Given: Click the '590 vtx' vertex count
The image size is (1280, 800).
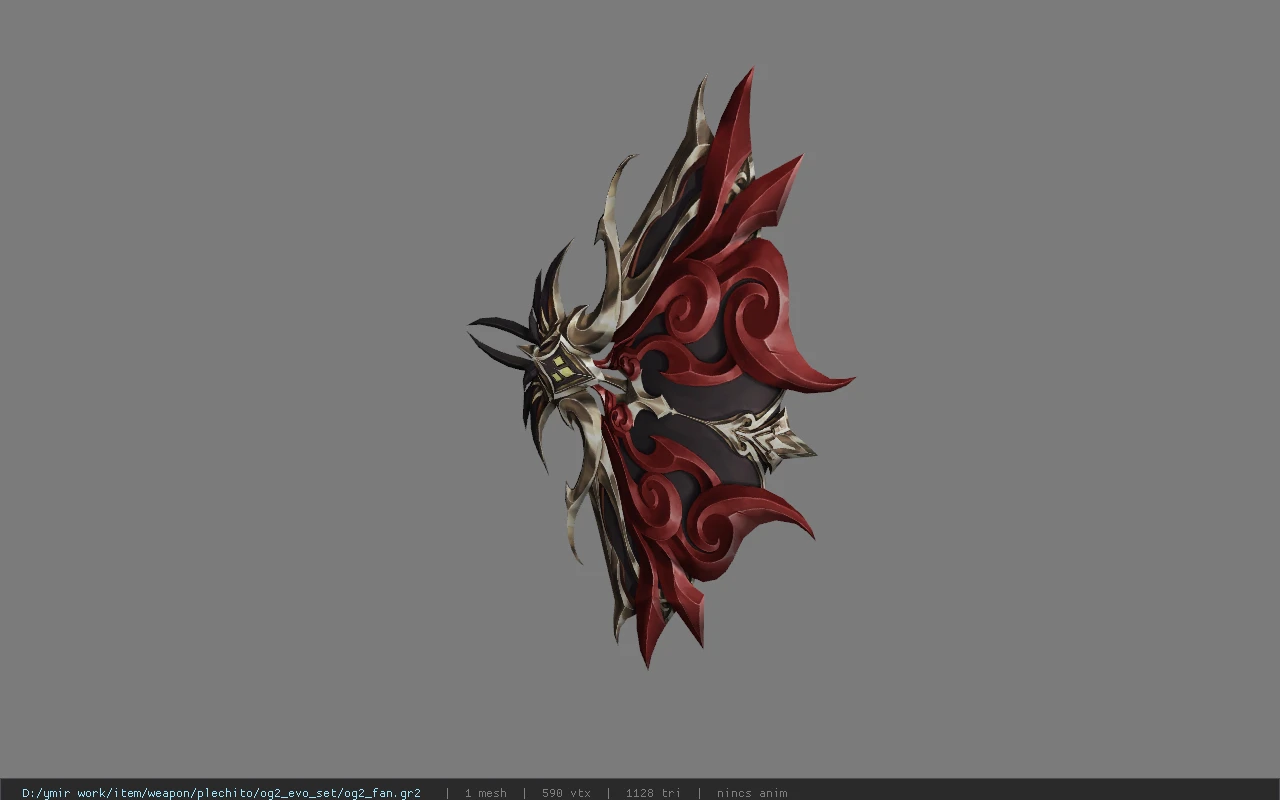Looking at the screenshot, I should [566, 793].
